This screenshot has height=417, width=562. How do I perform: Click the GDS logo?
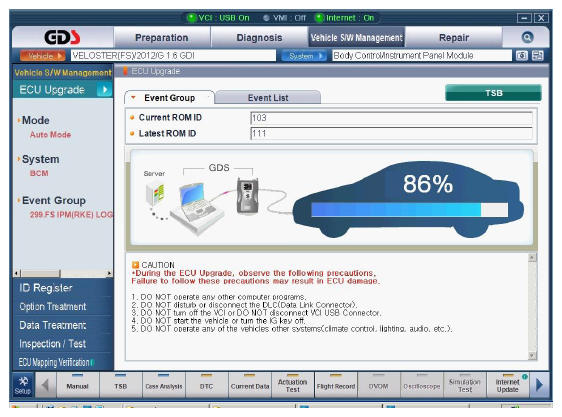pos(62,37)
